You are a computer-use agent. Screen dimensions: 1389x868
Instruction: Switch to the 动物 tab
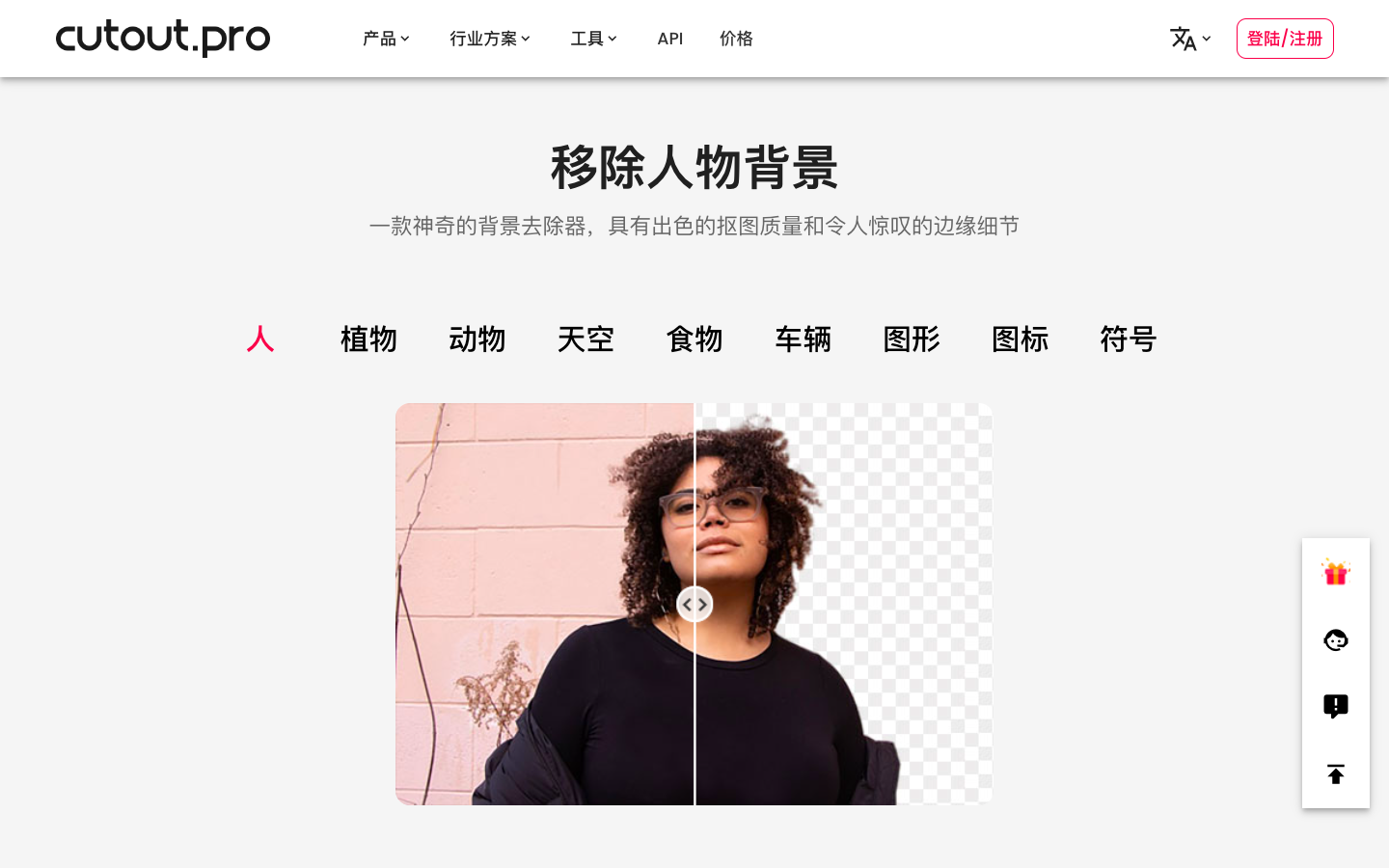[477, 339]
